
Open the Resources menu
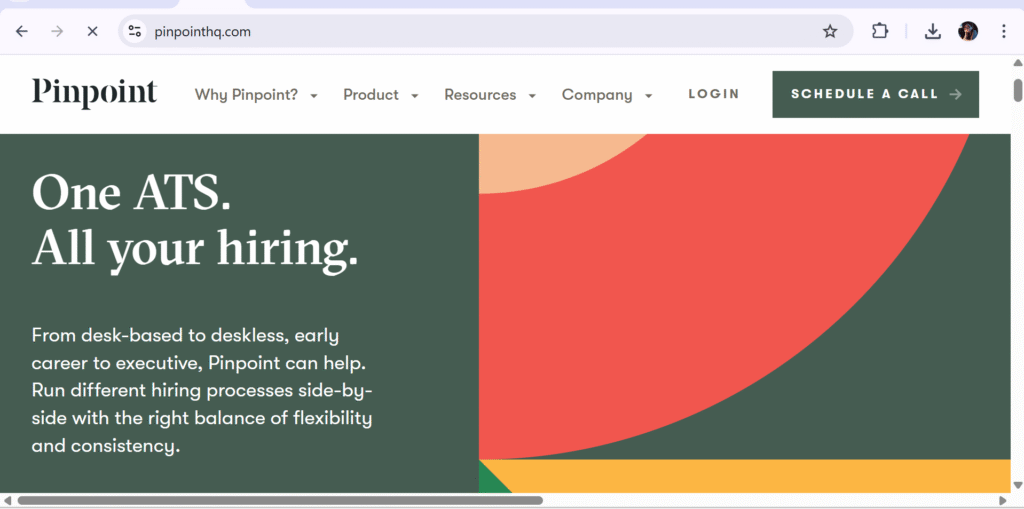tap(480, 95)
